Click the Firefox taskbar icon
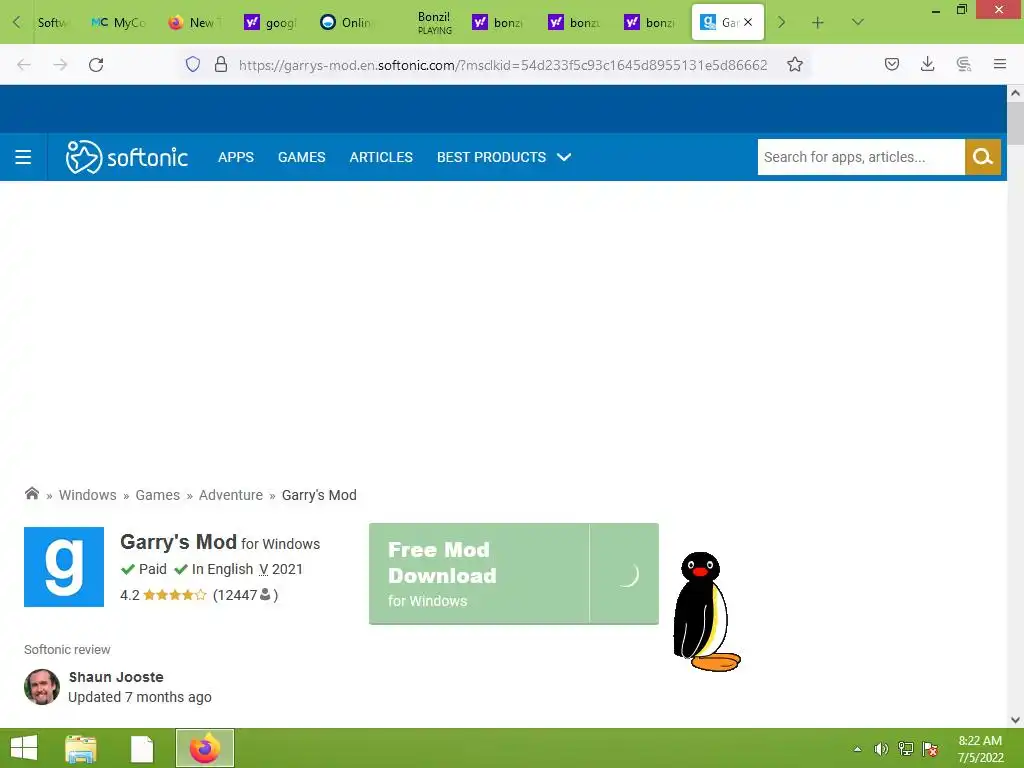Screen dimensions: 1024x768 click(204, 748)
